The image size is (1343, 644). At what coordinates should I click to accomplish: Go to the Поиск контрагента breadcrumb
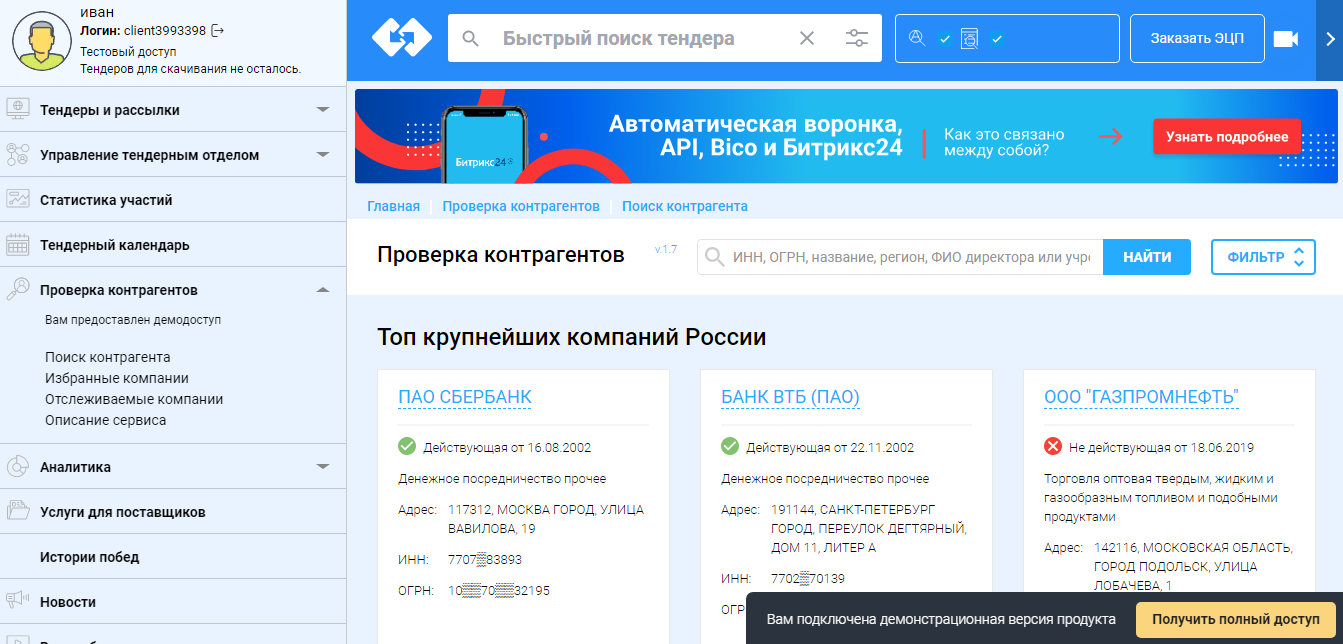point(685,206)
